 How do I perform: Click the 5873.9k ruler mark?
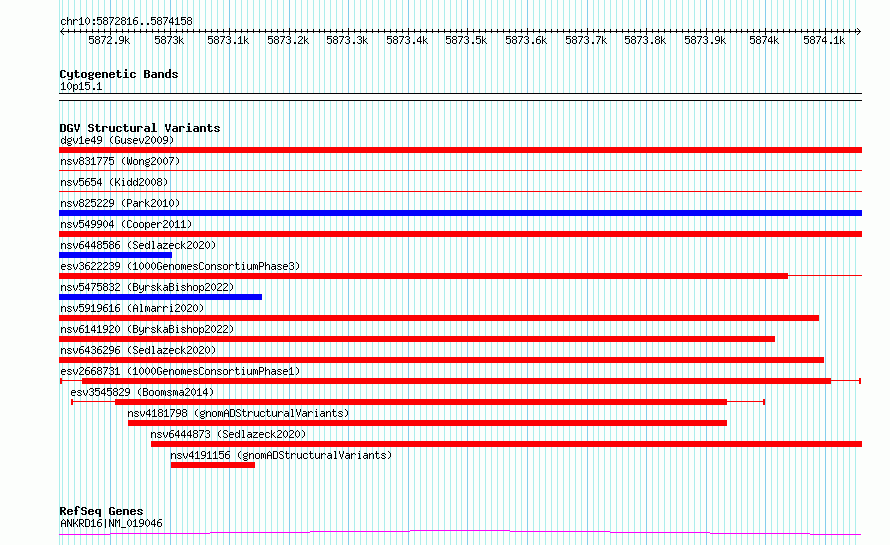click(705, 40)
